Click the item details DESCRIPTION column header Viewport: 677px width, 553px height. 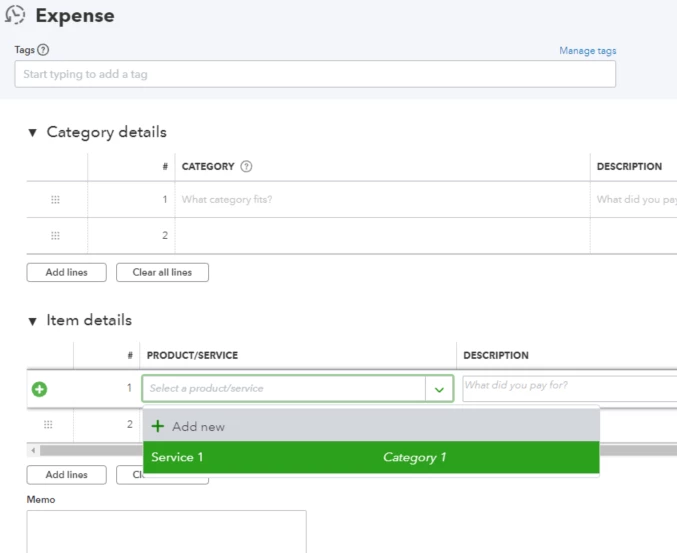[x=496, y=355]
